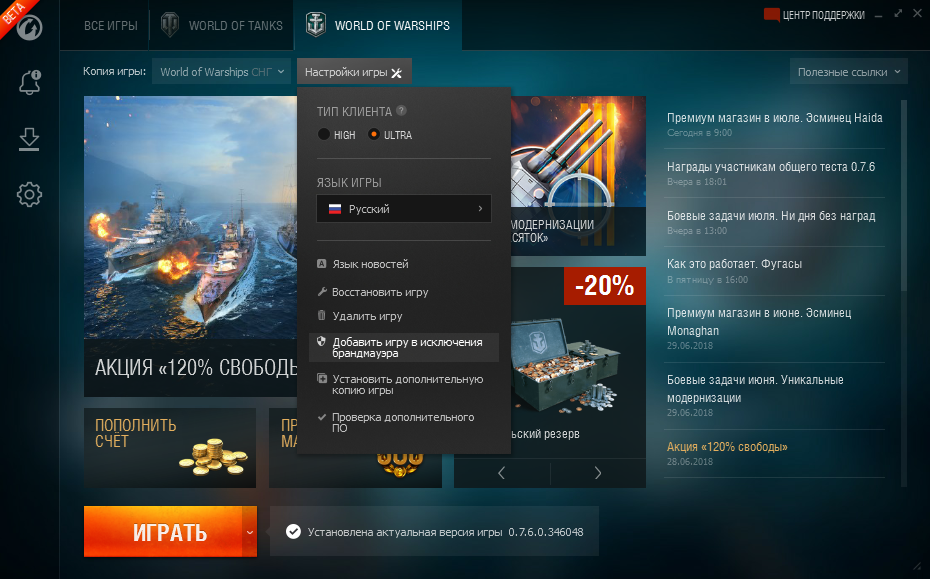
Task: Show next promo banner arrow
Action: tap(598, 473)
